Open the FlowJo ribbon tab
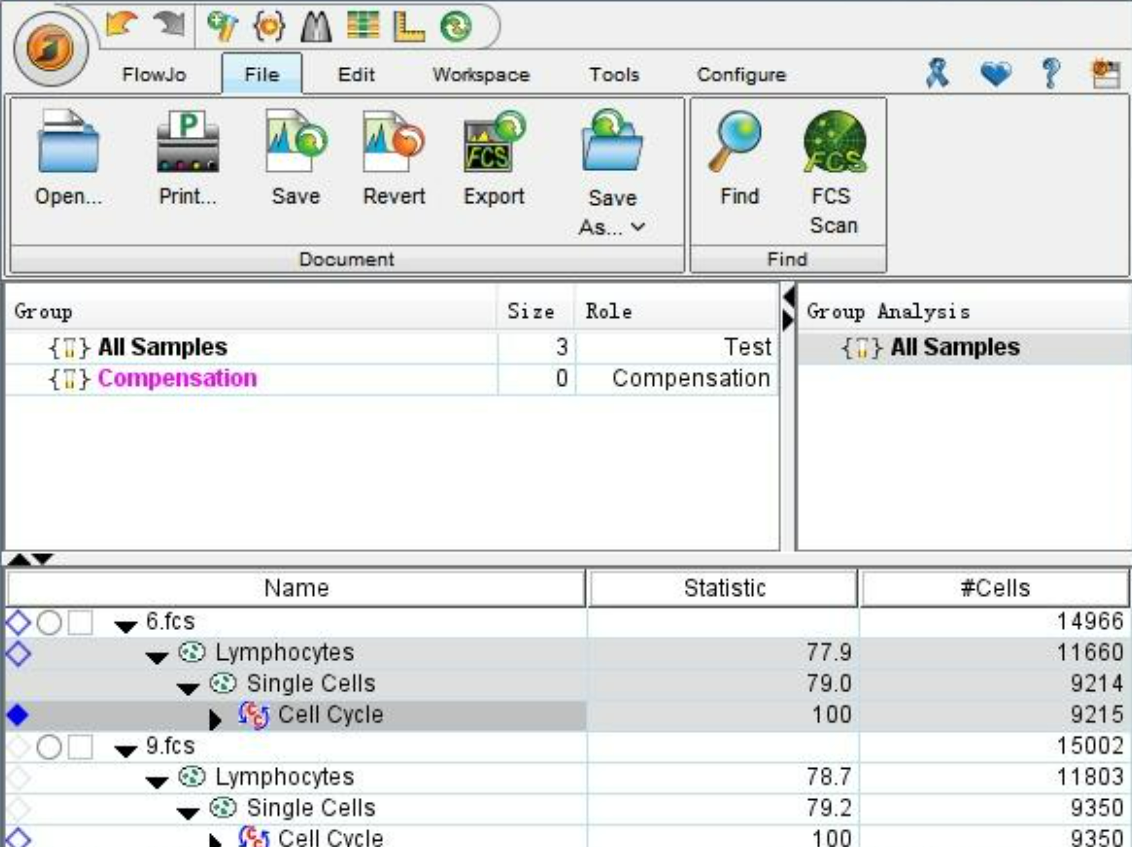This screenshot has width=1132, height=847. click(x=154, y=74)
